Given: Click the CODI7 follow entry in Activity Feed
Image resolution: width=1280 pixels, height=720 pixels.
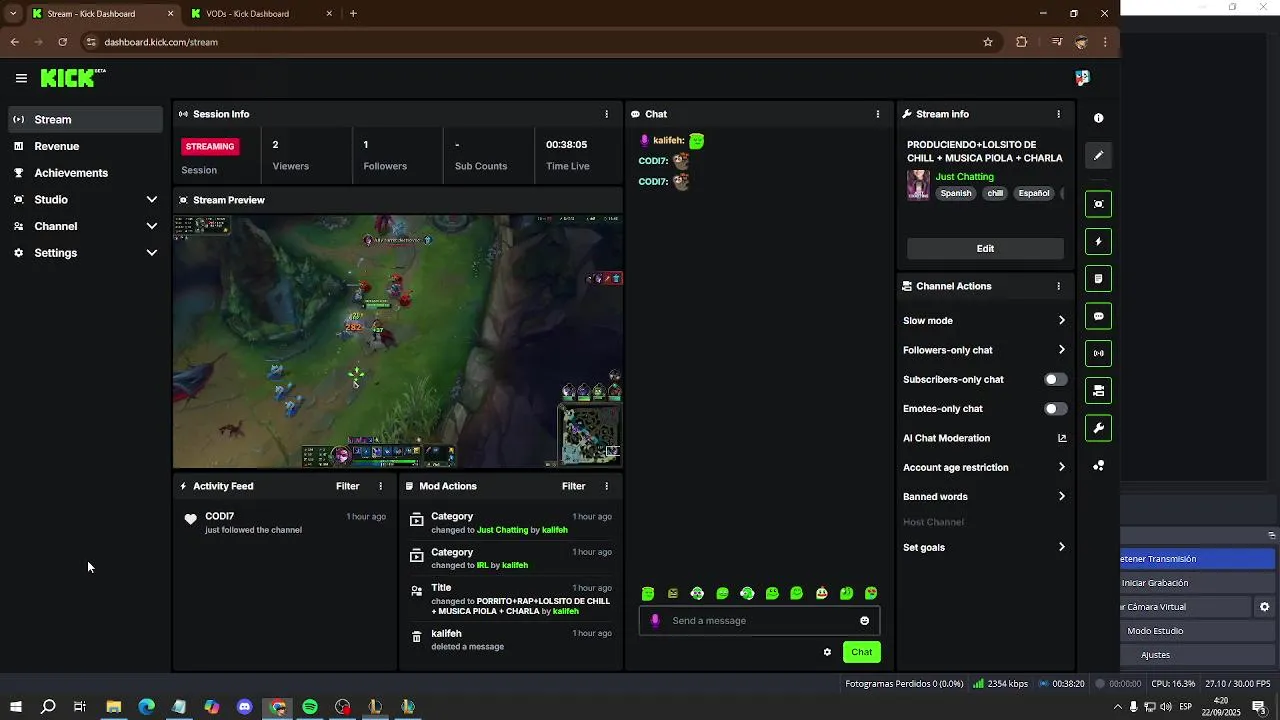Looking at the screenshot, I should (285, 523).
